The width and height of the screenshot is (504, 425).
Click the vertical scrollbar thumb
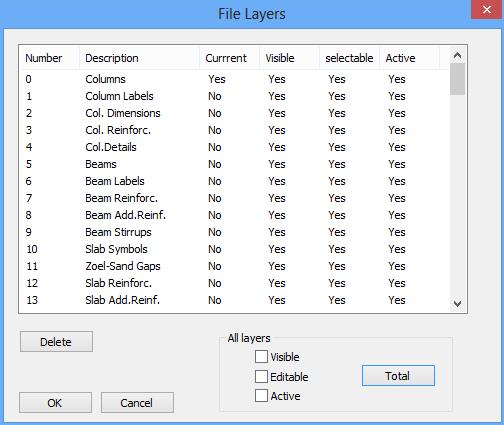coord(457,79)
